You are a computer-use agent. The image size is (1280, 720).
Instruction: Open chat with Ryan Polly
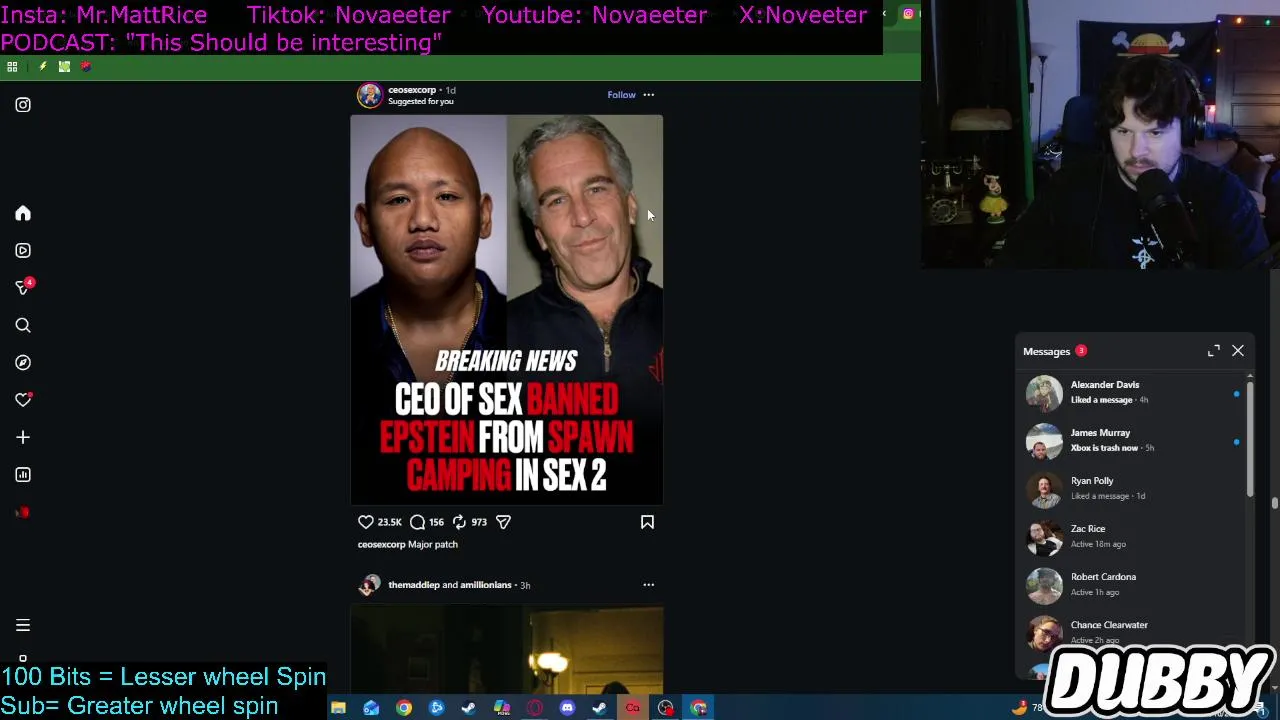click(x=1133, y=489)
